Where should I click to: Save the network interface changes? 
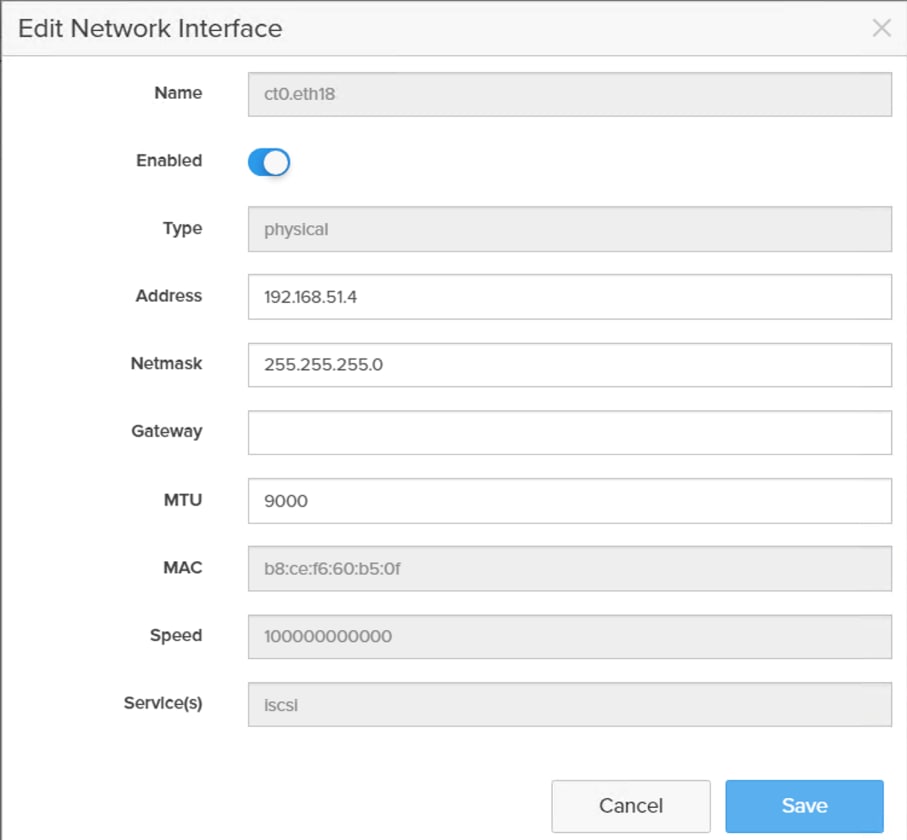pyautogui.click(x=805, y=806)
